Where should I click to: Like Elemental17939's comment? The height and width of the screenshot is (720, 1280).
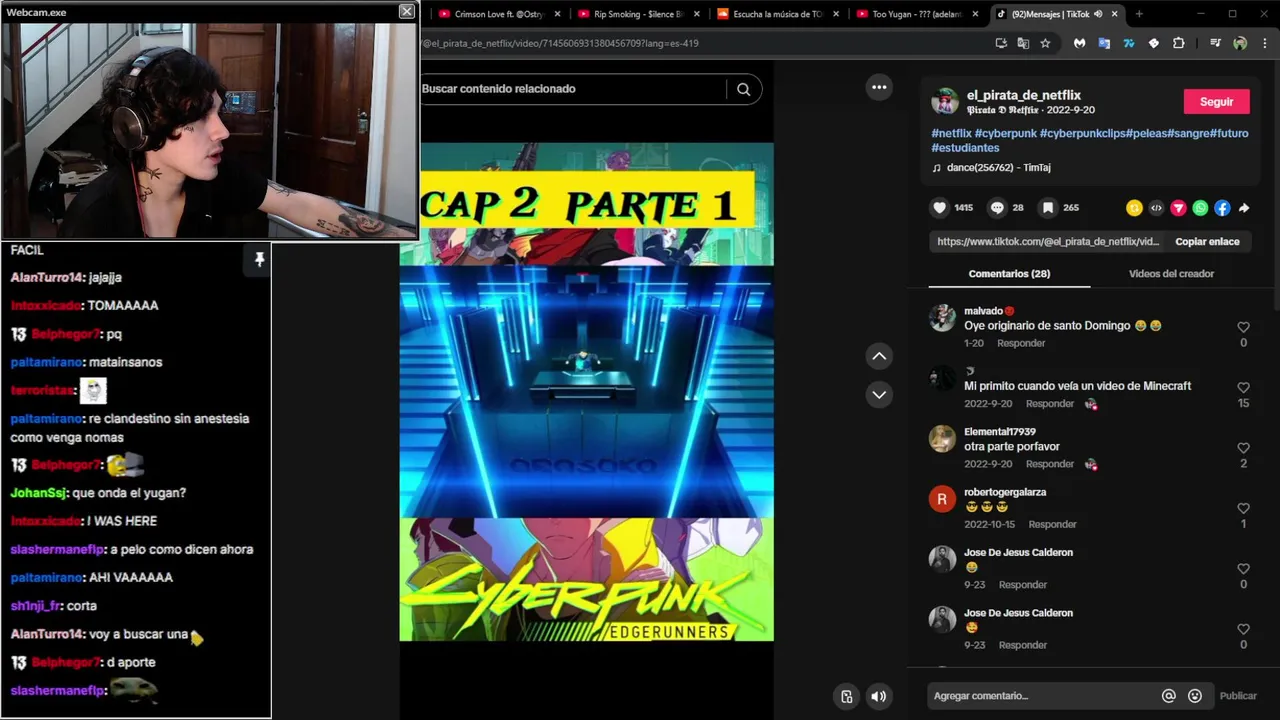click(x=1243, y=448)
